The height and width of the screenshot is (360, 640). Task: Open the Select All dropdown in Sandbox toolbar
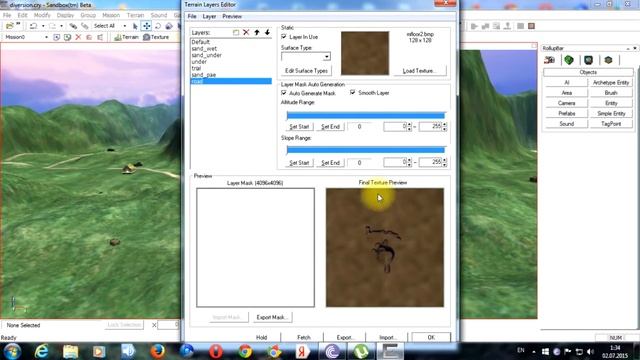[124, 26]
